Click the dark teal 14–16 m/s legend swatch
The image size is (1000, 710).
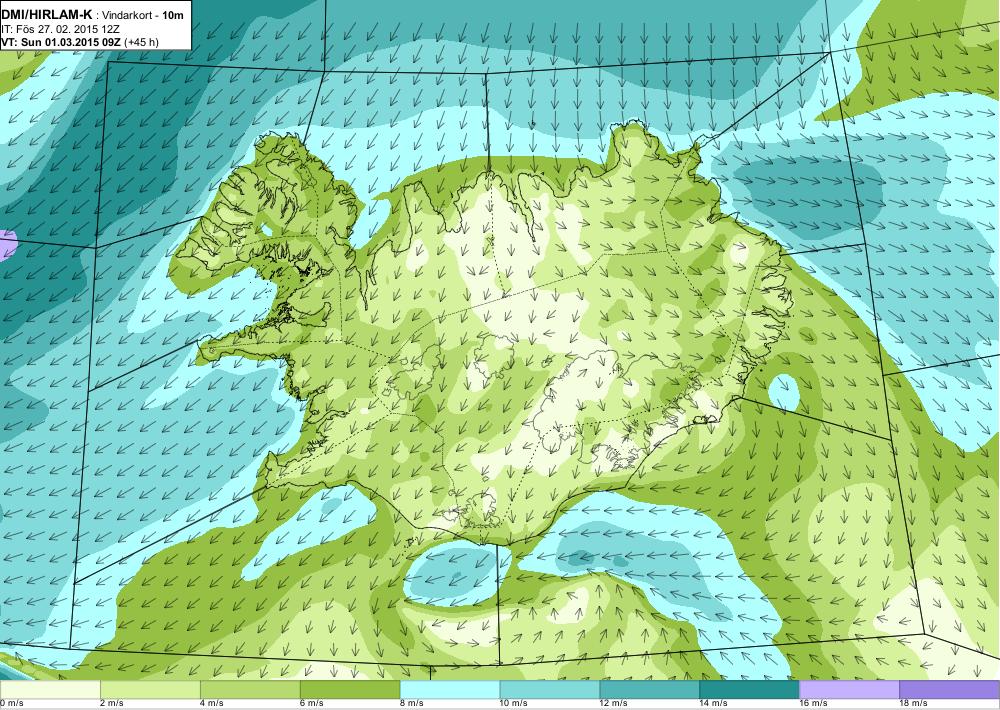click(x=749, y=690)
